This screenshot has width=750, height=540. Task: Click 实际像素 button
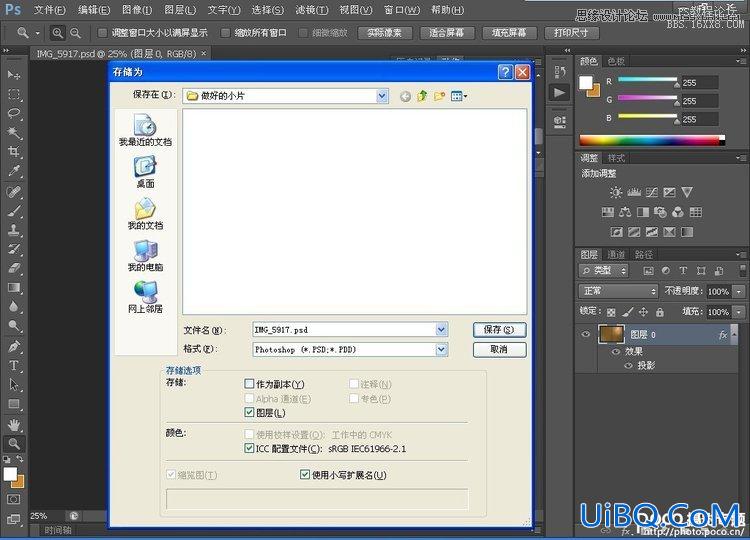point(386,33)
